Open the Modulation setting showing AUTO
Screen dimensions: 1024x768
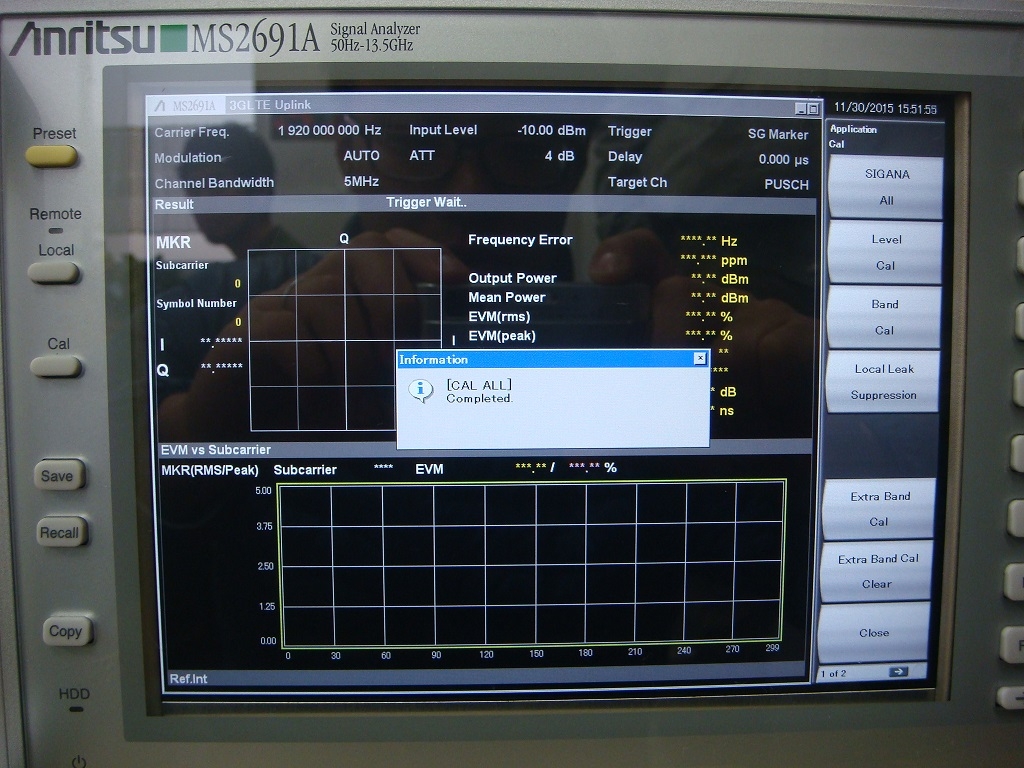pos(361,155)
